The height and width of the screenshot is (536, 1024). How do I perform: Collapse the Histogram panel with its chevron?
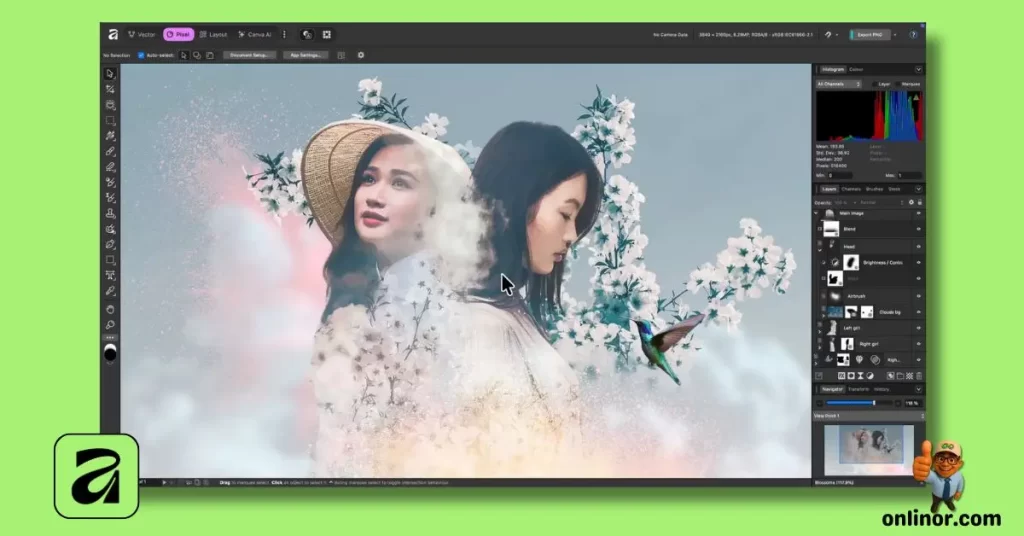coord(918,69)
